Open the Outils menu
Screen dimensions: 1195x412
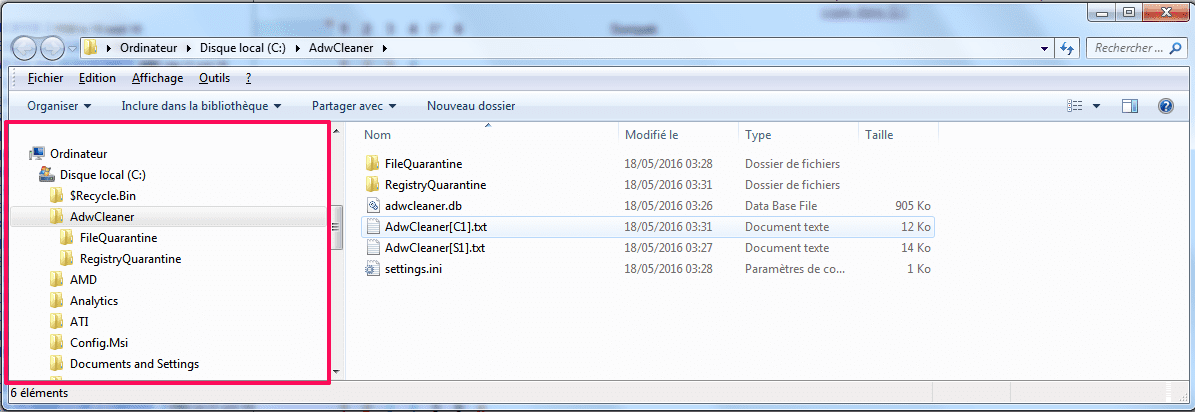[x=214, y=78]
